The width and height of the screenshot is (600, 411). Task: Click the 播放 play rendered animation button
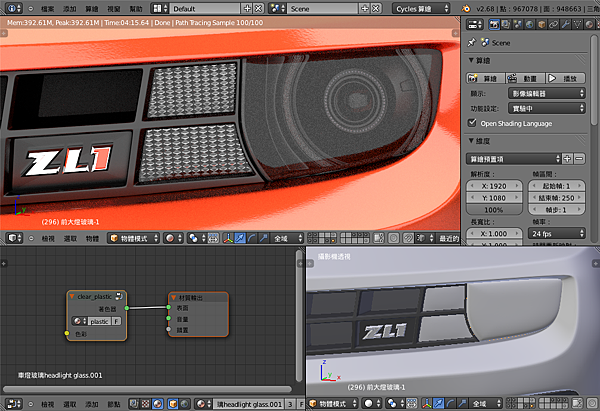click(566, 78)
